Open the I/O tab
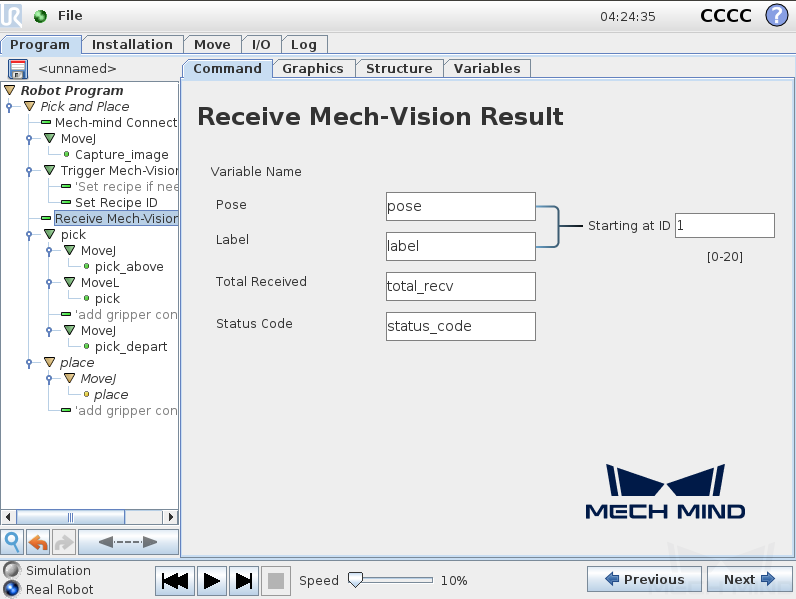Viewport: 796px width, 599px height. coord(261,45)
